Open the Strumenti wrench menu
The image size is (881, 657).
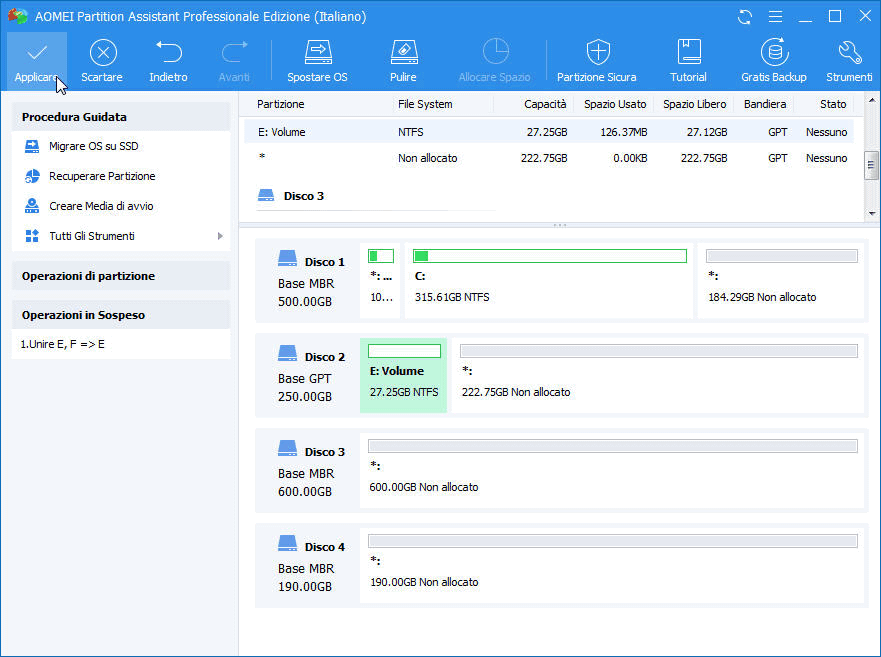(x=849, y=54)
